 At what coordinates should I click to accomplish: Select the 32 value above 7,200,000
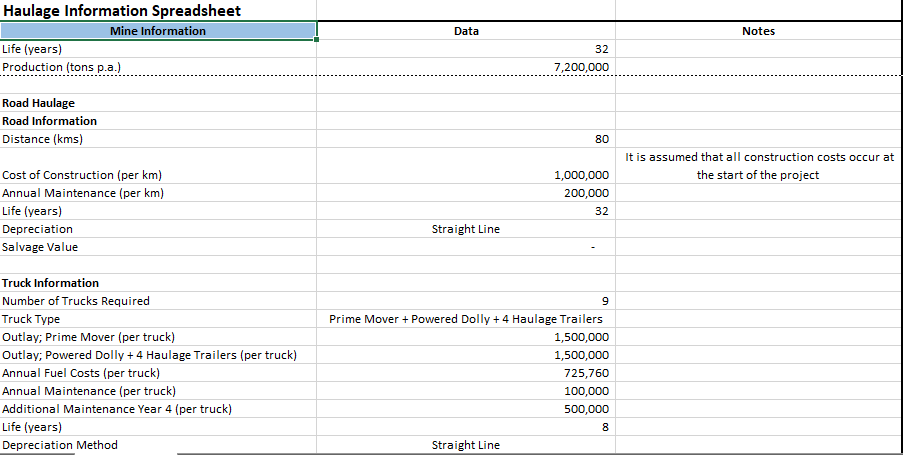pyautogui.click(x=602, y=49)
